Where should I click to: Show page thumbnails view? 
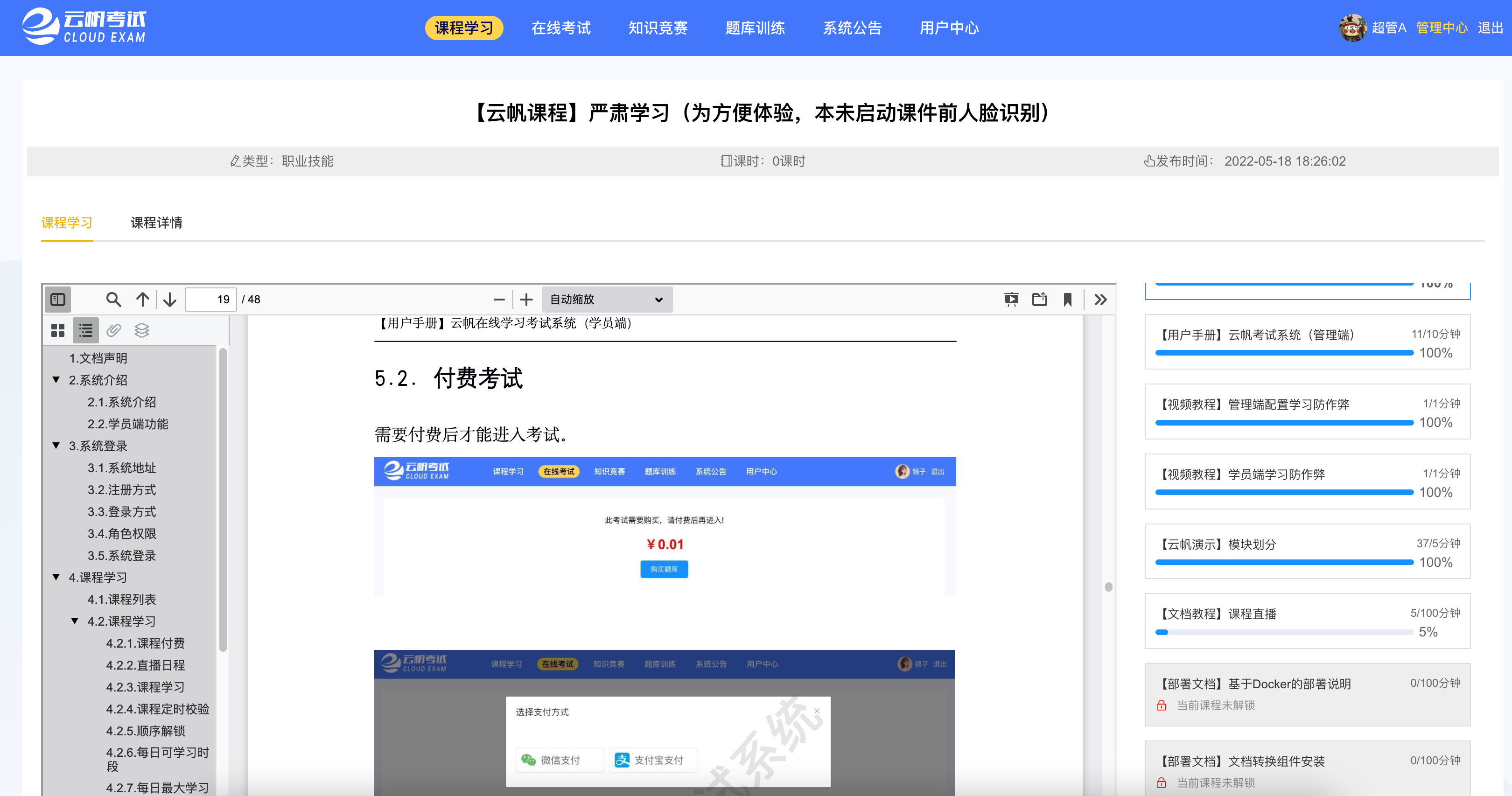[x=57, y=330]
